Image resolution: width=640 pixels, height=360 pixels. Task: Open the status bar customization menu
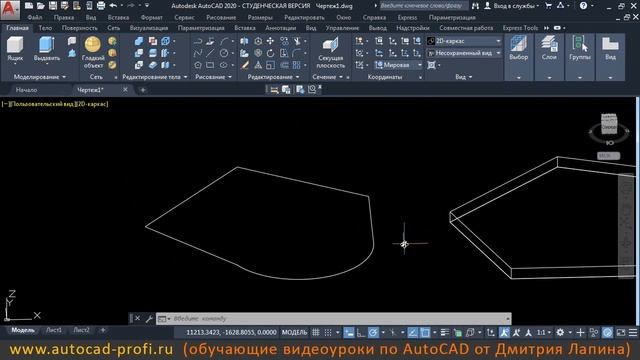coord(633,333)
